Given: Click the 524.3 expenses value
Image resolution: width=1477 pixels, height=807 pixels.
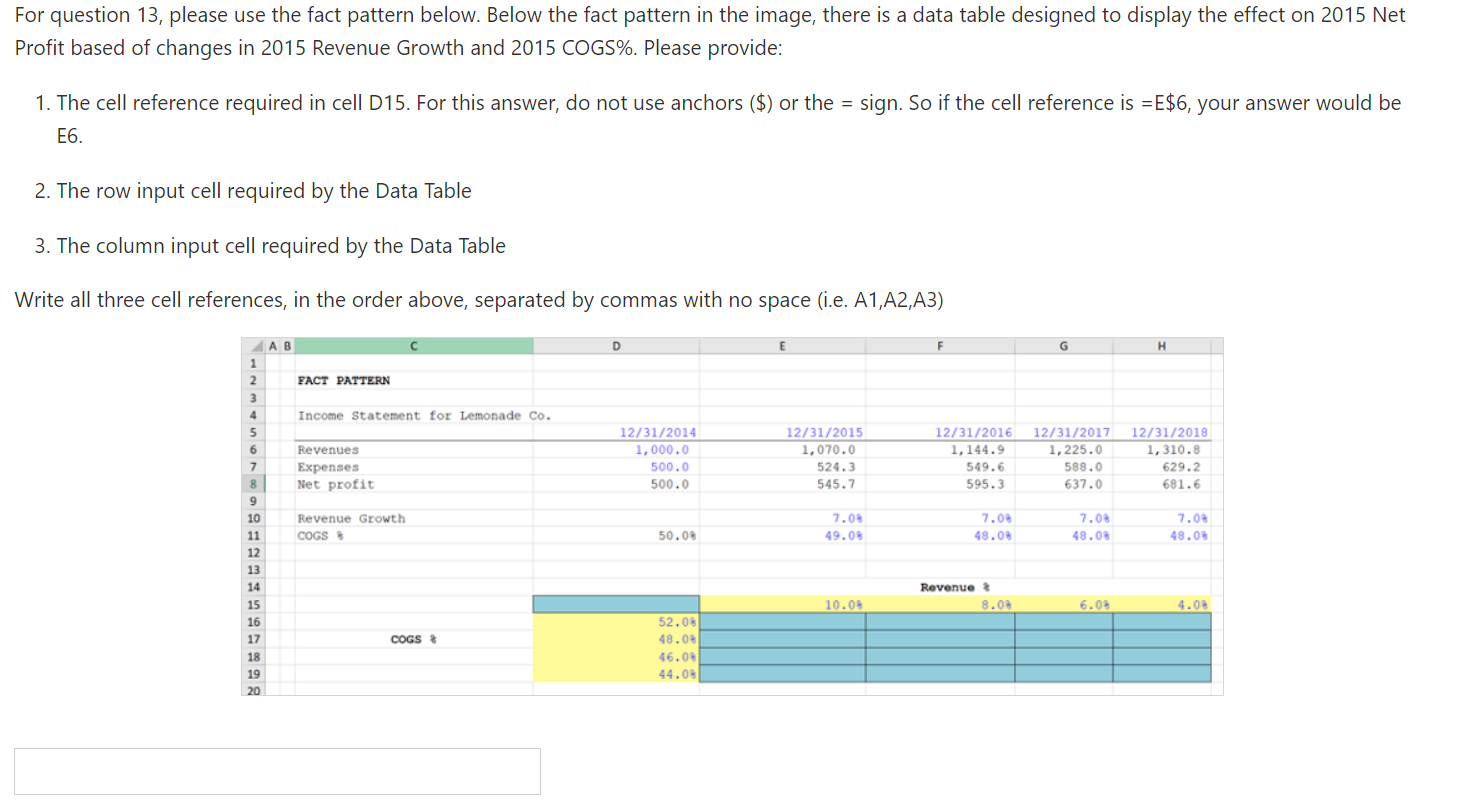Looking at the screenshot, I should (x=835, y=467).
